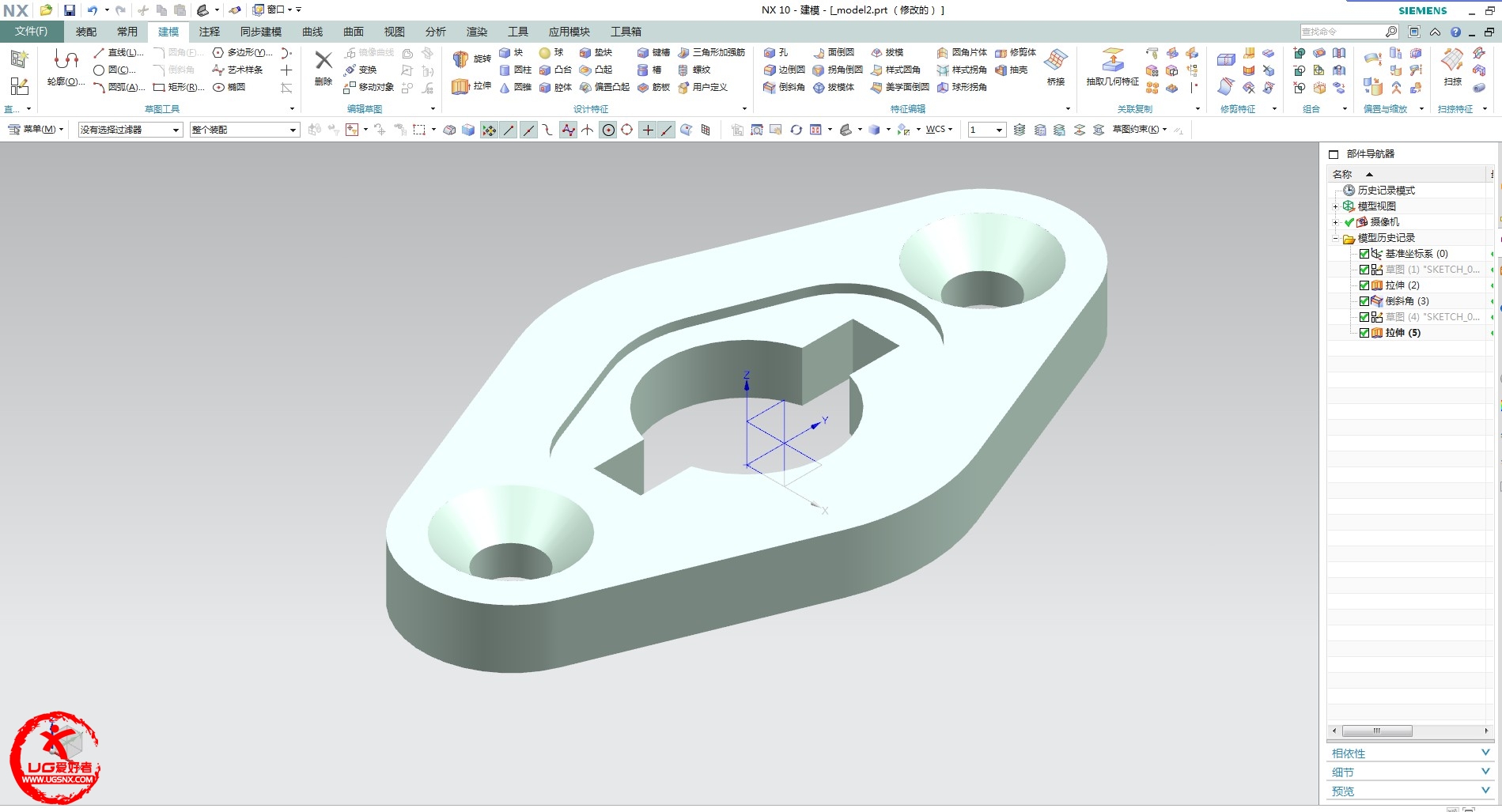The width and height of the screenshot is (1502, 812).
Task: Select the 键槽 keyway slot feature
Action: point(653,52)
